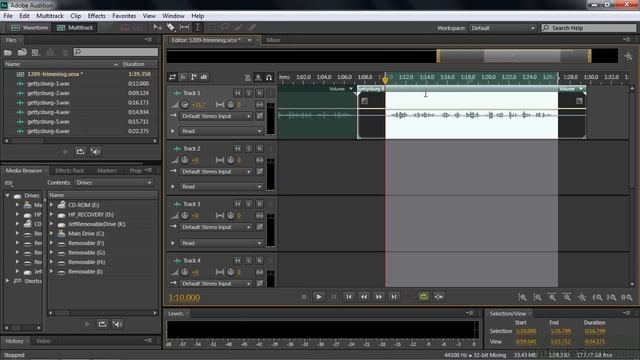Image resolution: width=640 pixels, height=360 pixels.
Task: Mute Track 1 with M button
Action: (x=238, y=93)
